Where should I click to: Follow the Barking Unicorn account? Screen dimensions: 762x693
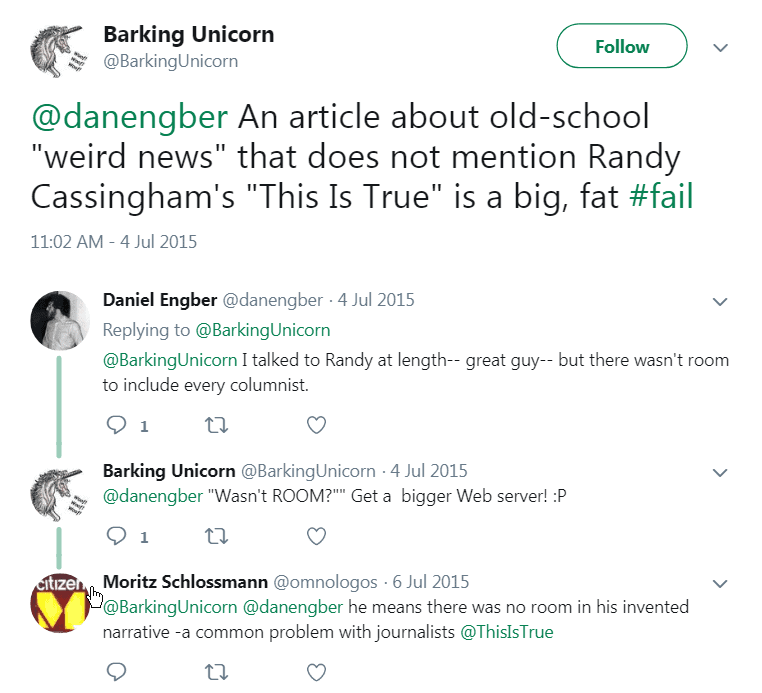621,47
